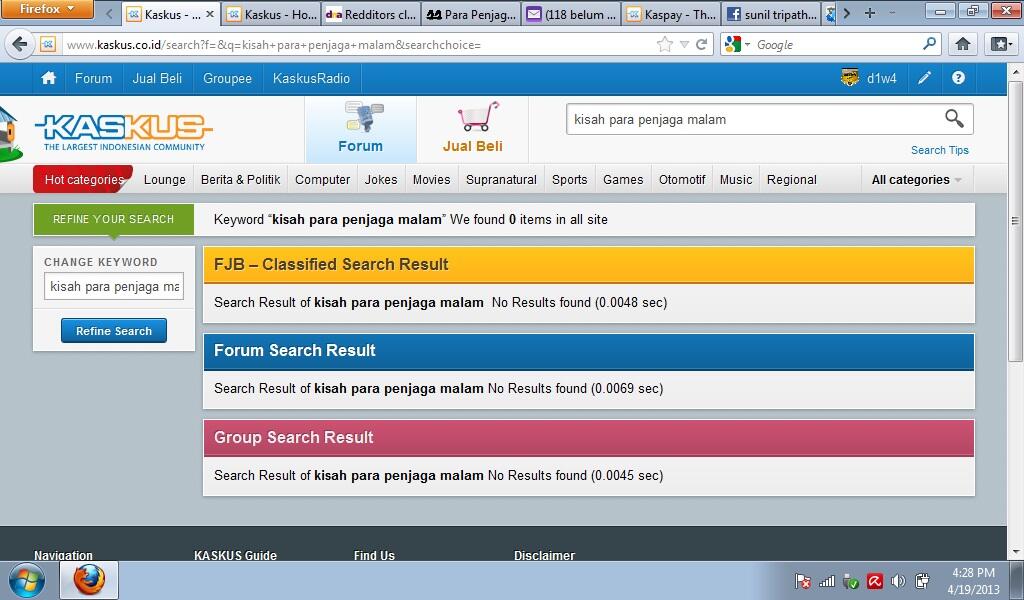Click the network signal tray icon
Viewport: 1024px width, 600px height.
[x=827, y=581]
